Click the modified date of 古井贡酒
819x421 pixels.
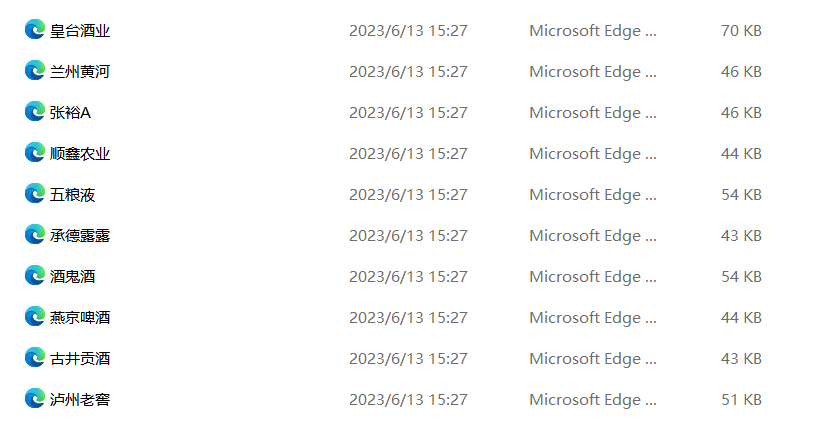(x=408, y=359)
